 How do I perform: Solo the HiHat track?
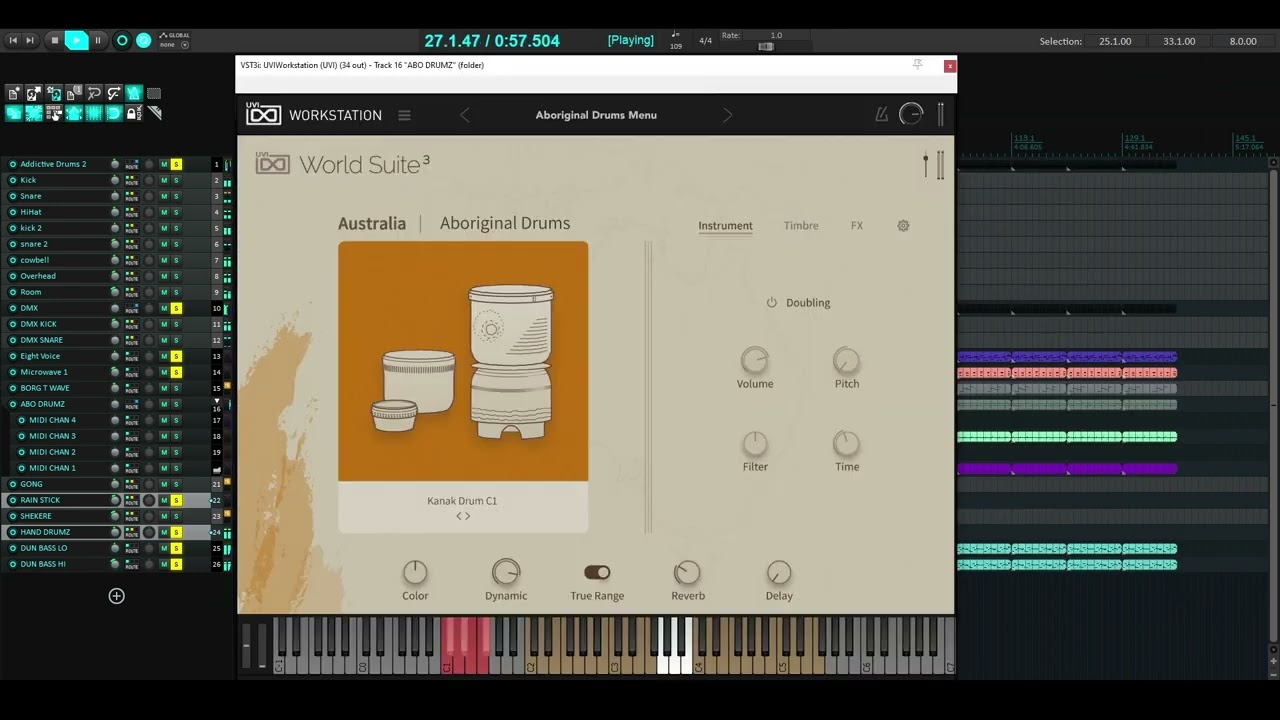[176, 212]
